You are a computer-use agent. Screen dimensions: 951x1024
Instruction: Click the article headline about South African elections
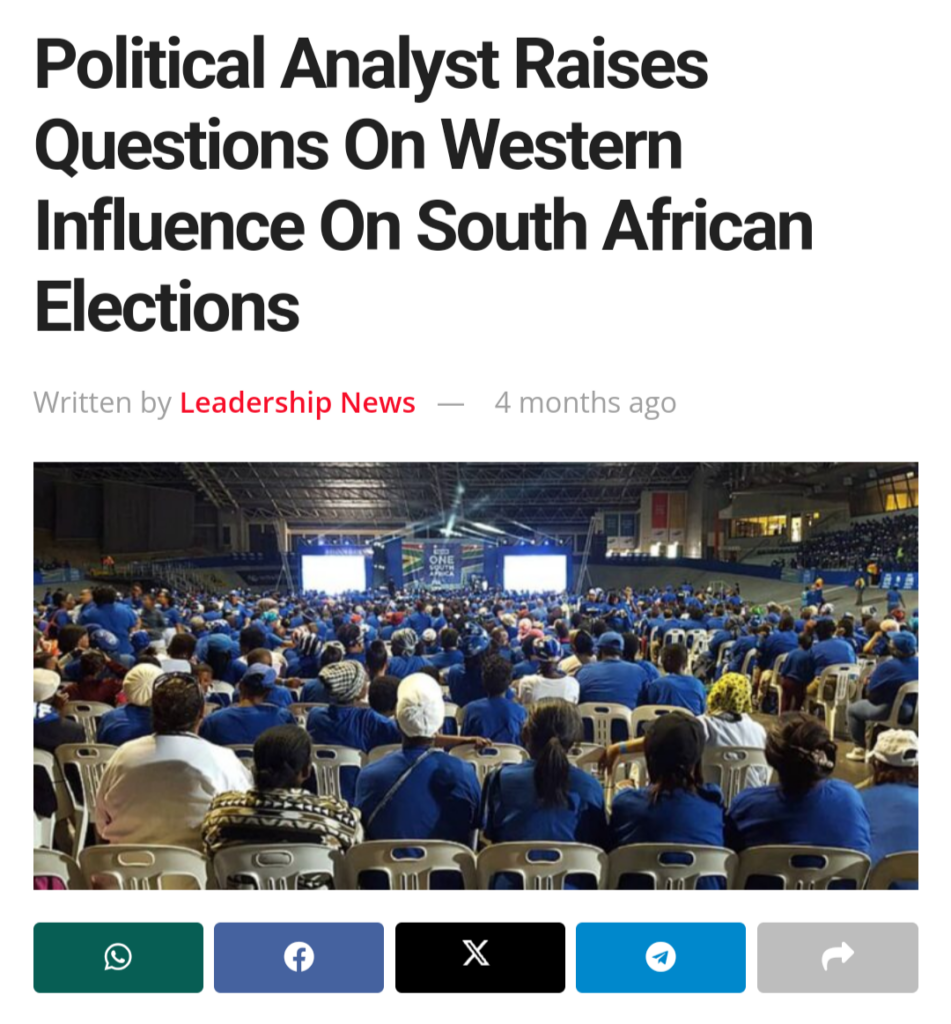point(423,186)
